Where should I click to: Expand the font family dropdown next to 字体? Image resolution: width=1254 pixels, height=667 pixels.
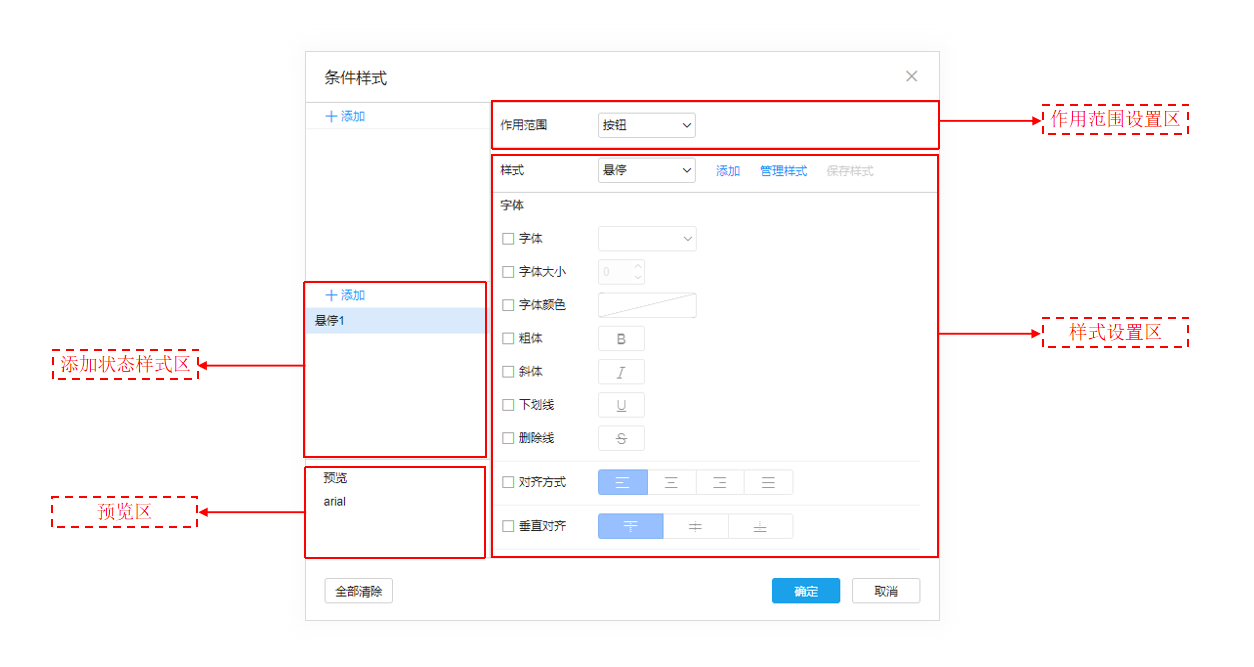click(646, 238)
